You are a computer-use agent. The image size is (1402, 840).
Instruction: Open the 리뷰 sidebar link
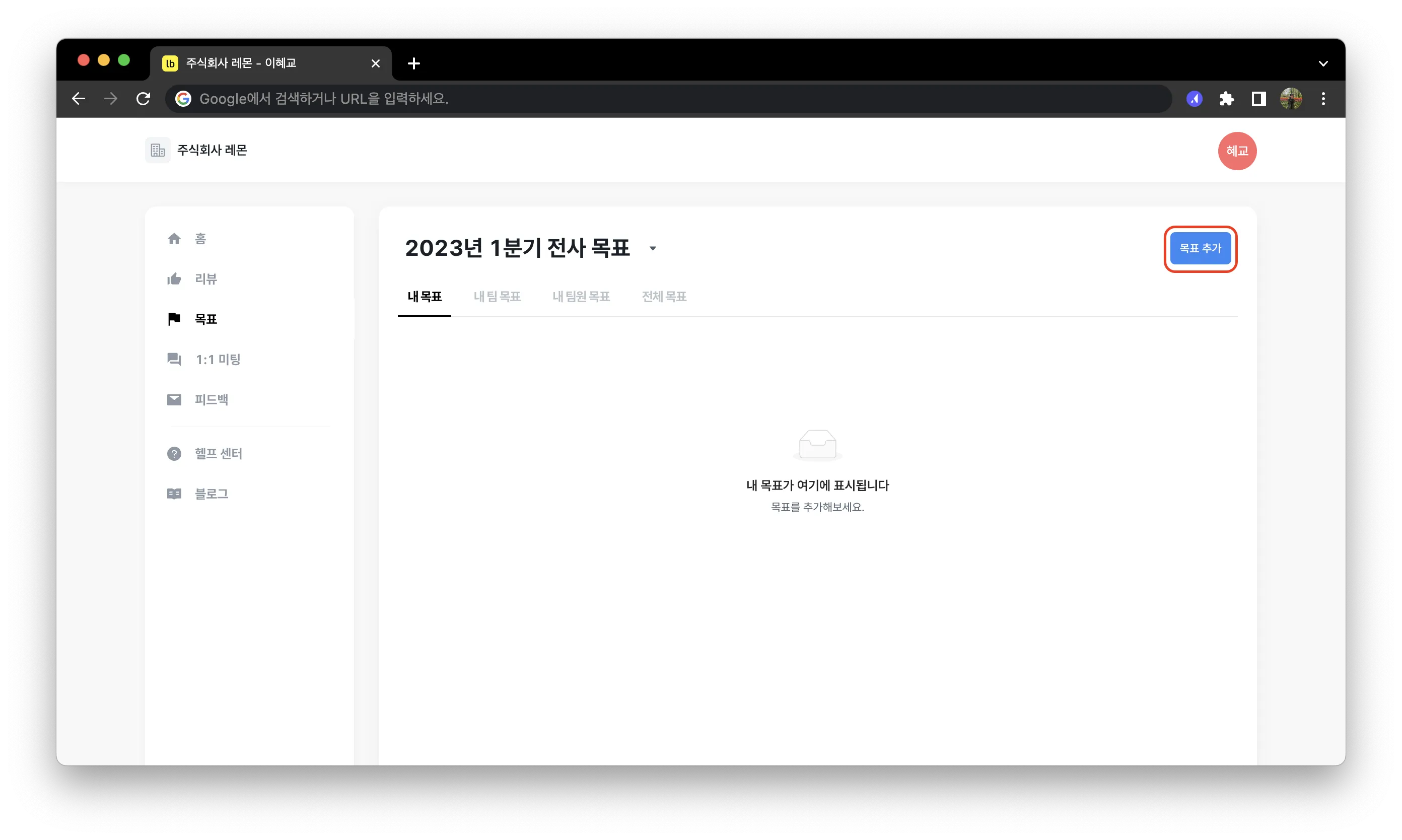(205, 279)
